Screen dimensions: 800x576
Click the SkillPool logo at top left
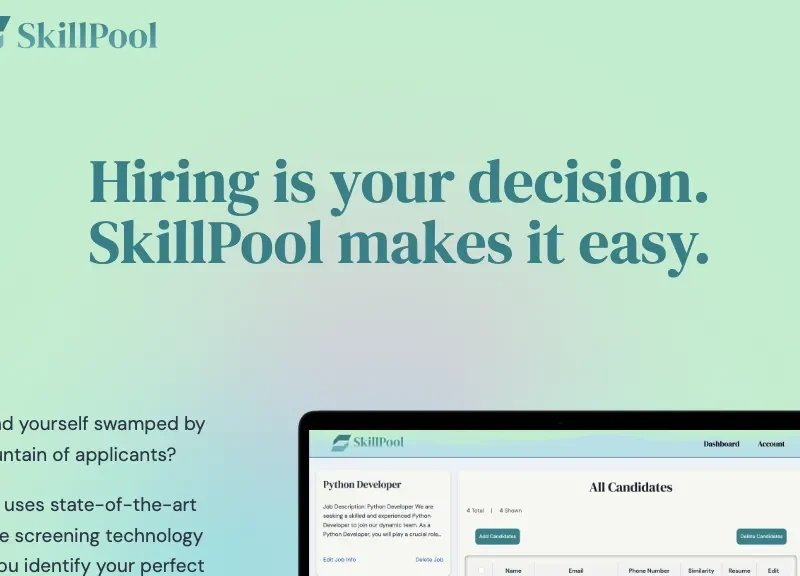[78, 34]
